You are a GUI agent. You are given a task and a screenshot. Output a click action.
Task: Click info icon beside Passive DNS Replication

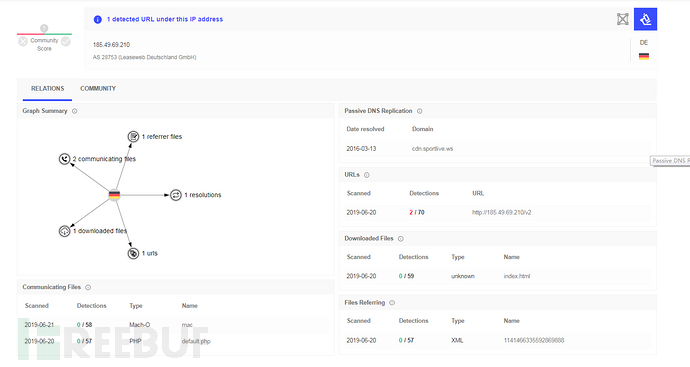tap(419, 111)
